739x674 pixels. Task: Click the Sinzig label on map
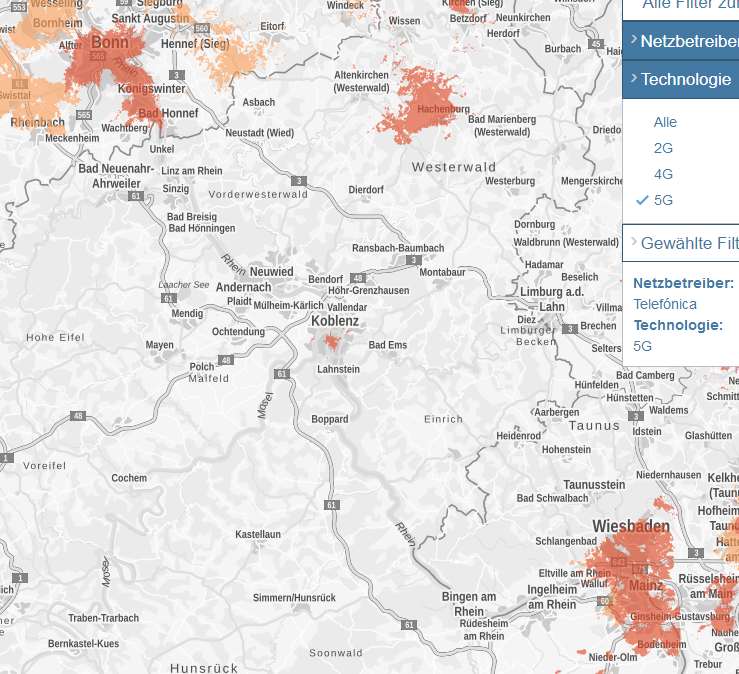click(176, 189)
